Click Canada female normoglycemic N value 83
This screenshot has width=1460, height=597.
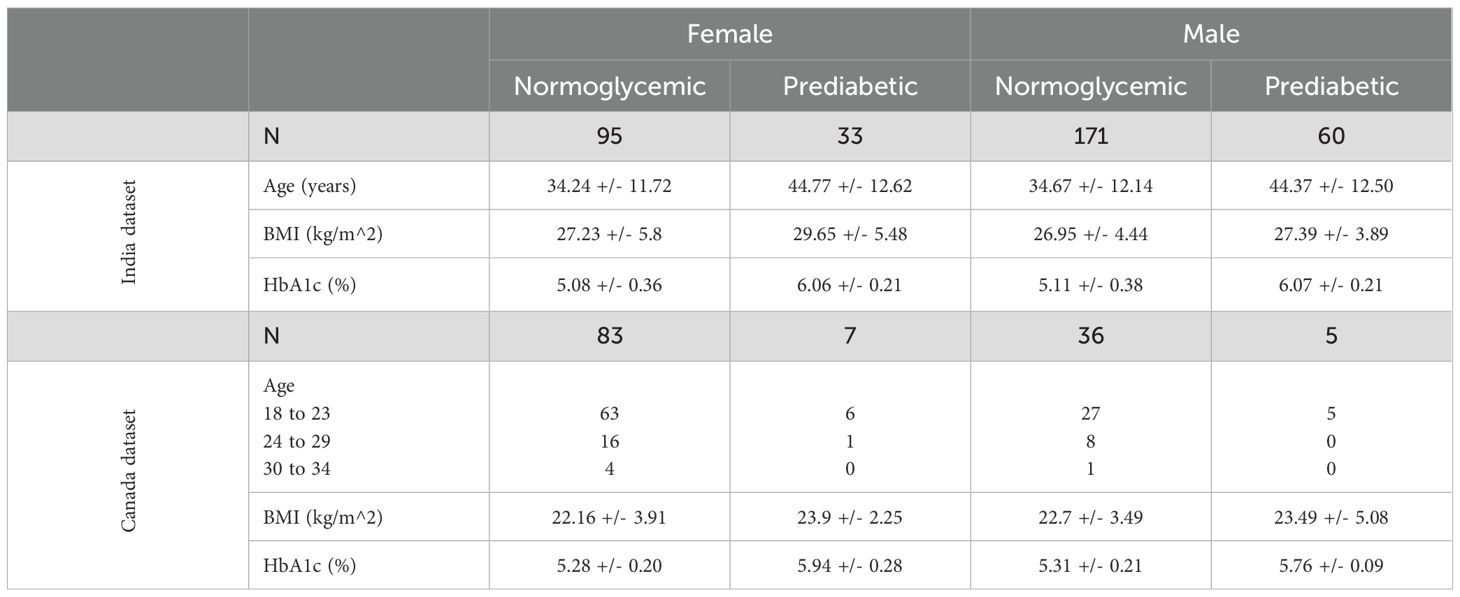coord(609,336)
